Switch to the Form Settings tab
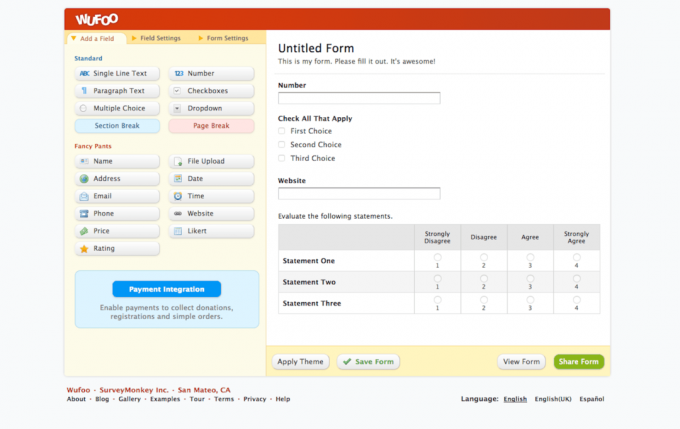The height and width of the screenshot is (429, 680). [x=223, y=38]
